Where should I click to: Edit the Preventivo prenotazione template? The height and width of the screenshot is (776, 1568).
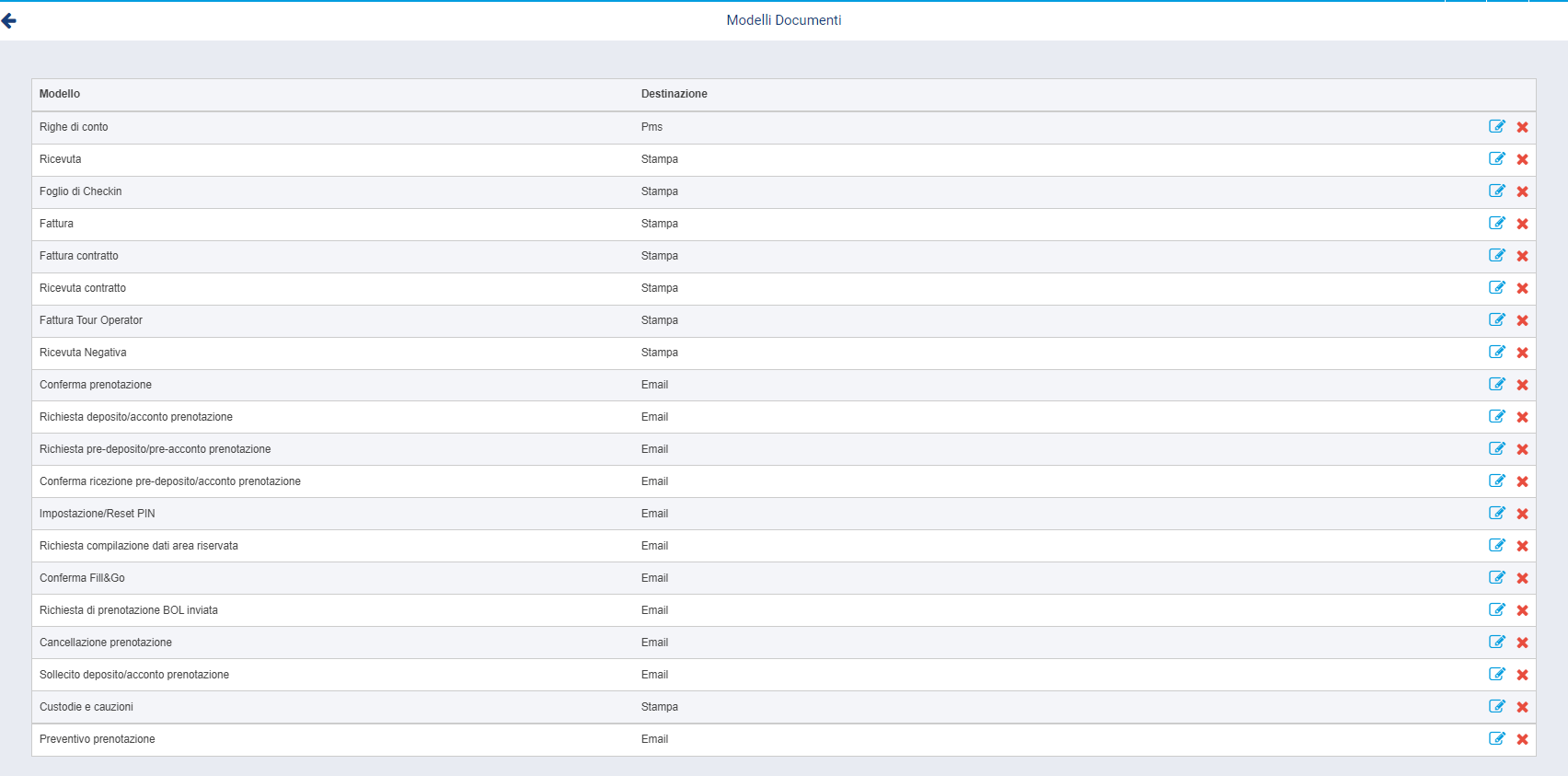click(1497, 739)
